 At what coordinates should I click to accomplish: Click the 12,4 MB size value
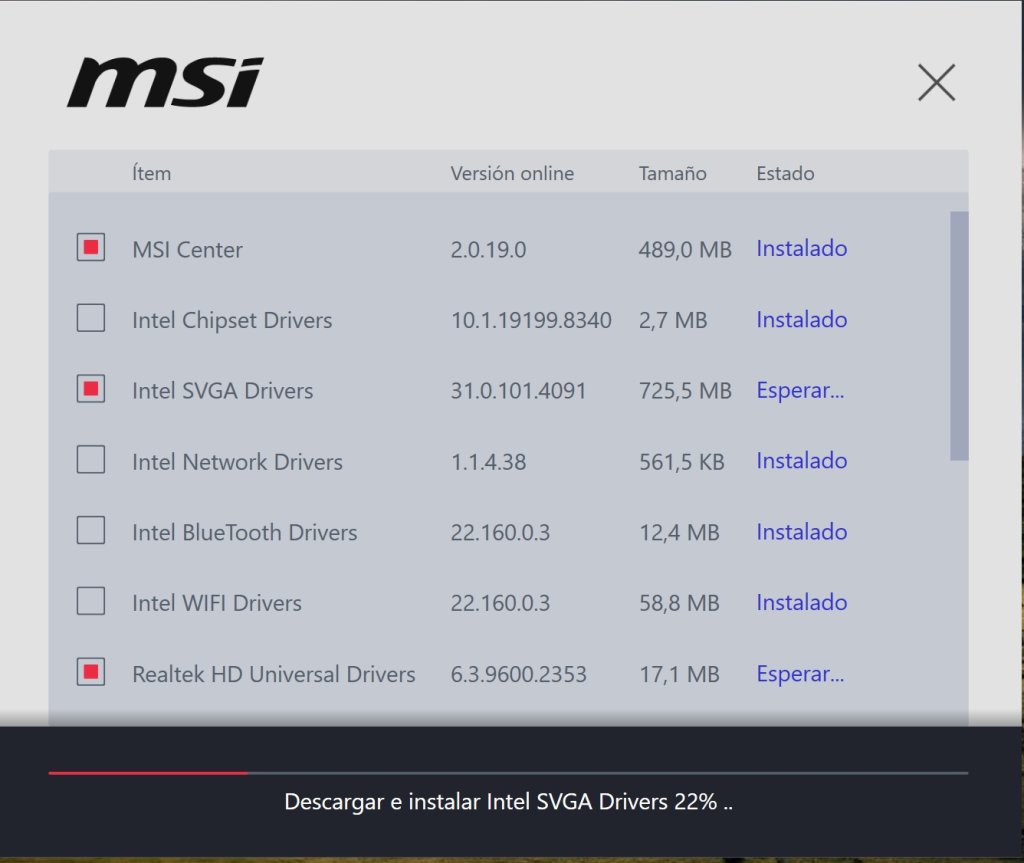click(x=679, y=532)
